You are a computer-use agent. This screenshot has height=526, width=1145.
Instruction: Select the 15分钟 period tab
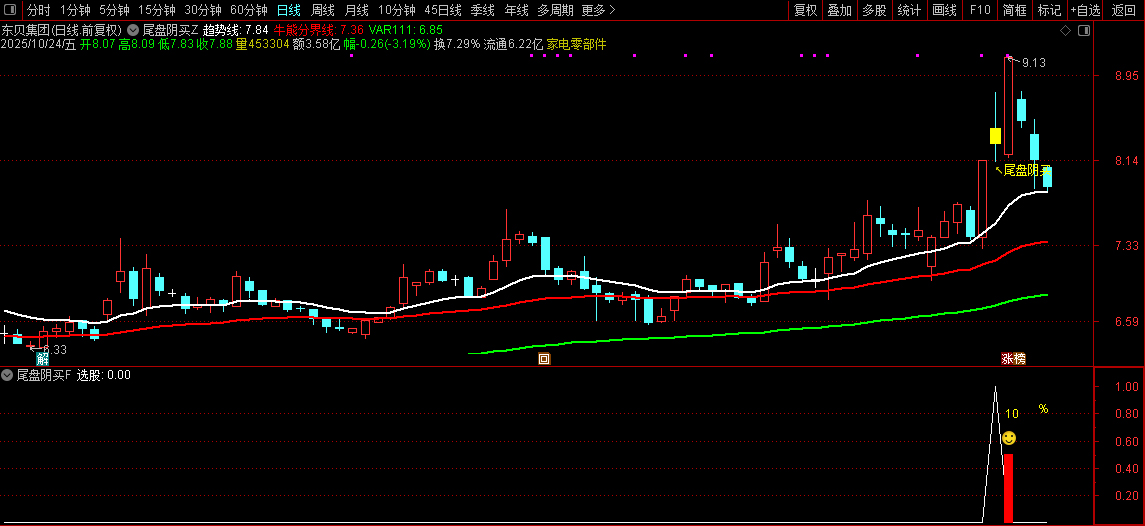click(x=157, y=10)
